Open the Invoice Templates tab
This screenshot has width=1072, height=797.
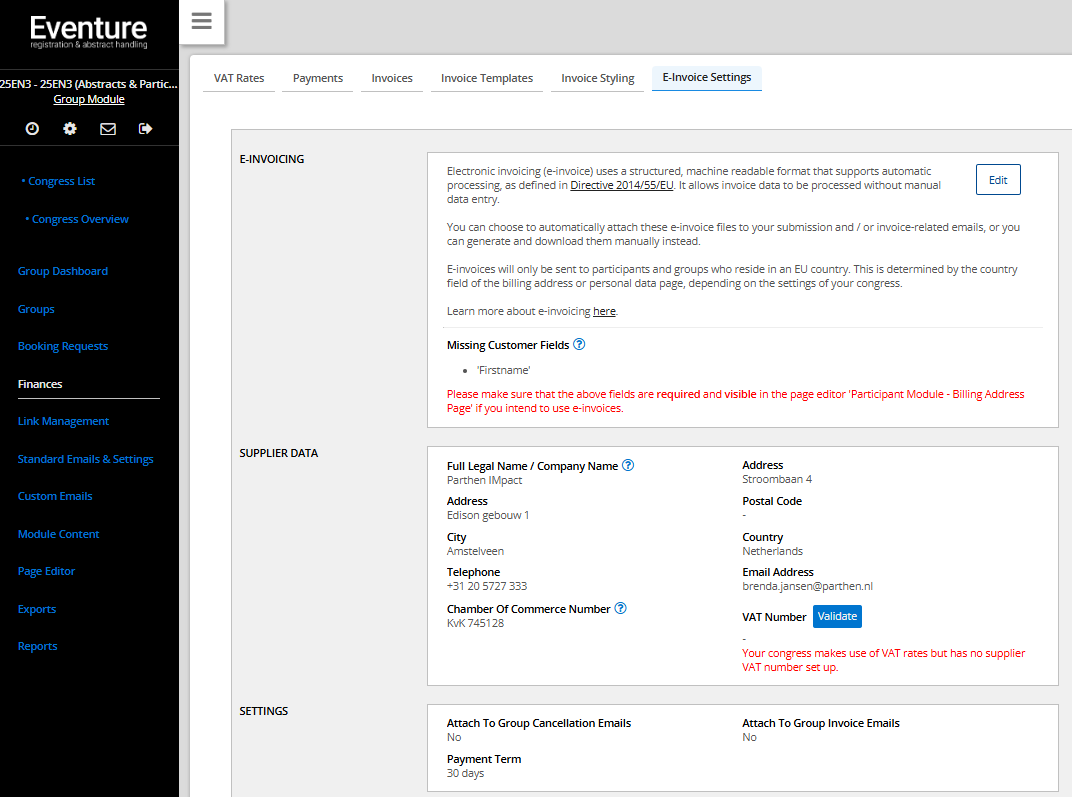point(487,78)
